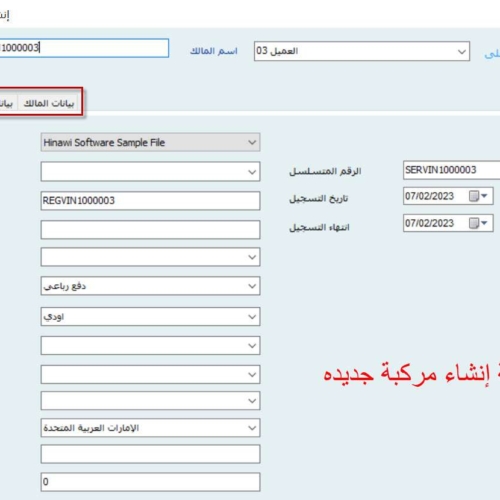
Task: Focus the field containing 1000003 at top
Action: tap(84, 48)
